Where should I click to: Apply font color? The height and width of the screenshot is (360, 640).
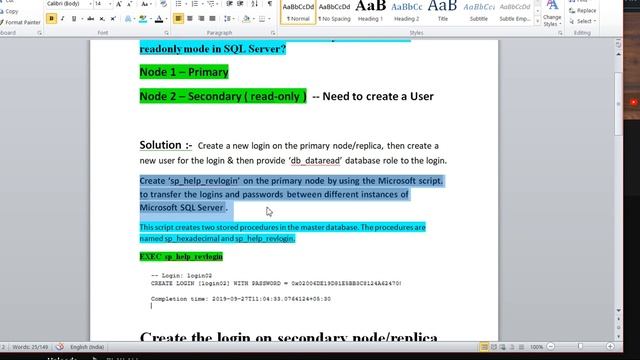(159, 19)
